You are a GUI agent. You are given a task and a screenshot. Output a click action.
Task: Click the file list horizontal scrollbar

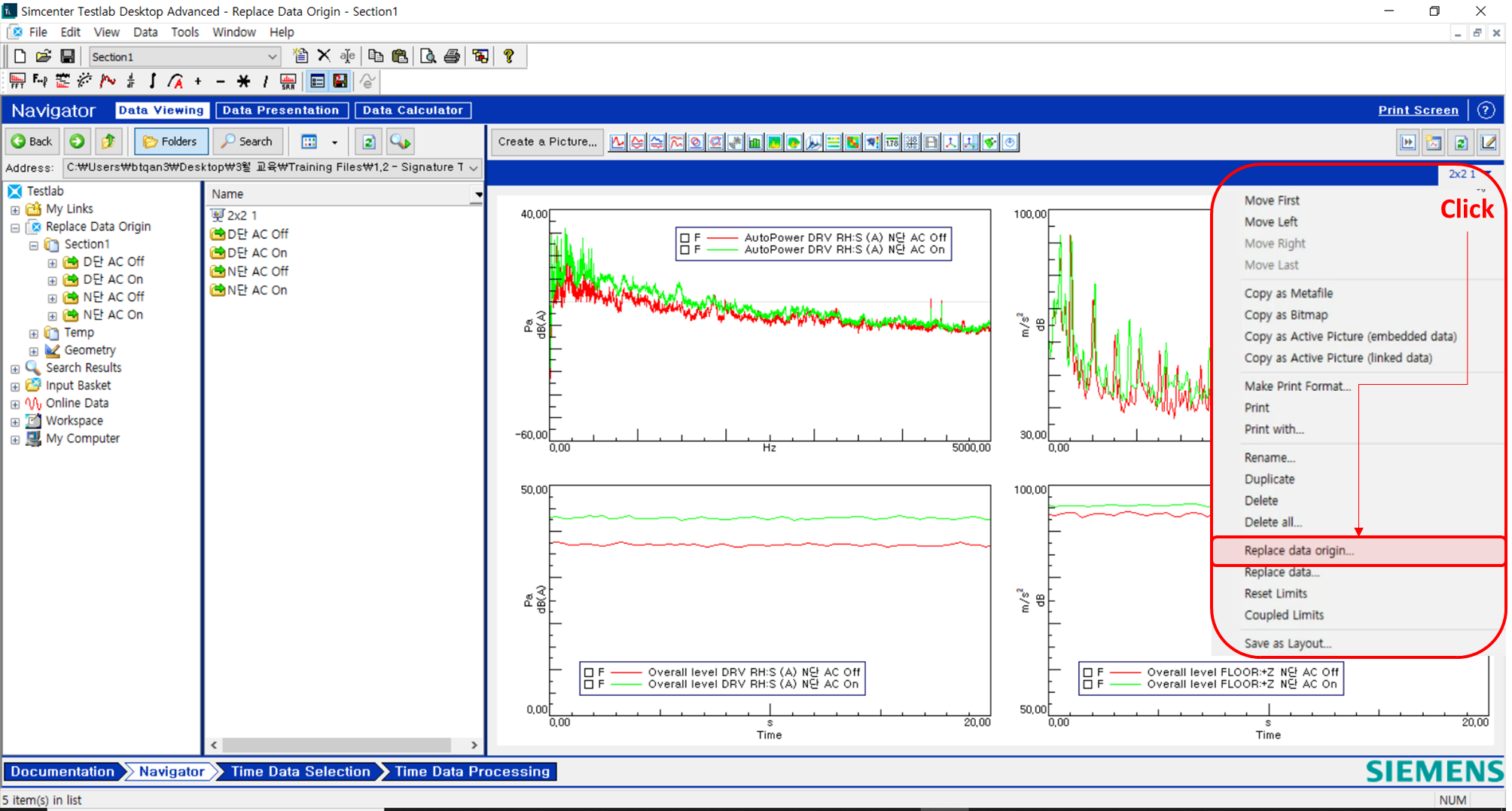(x=337, y=745)
